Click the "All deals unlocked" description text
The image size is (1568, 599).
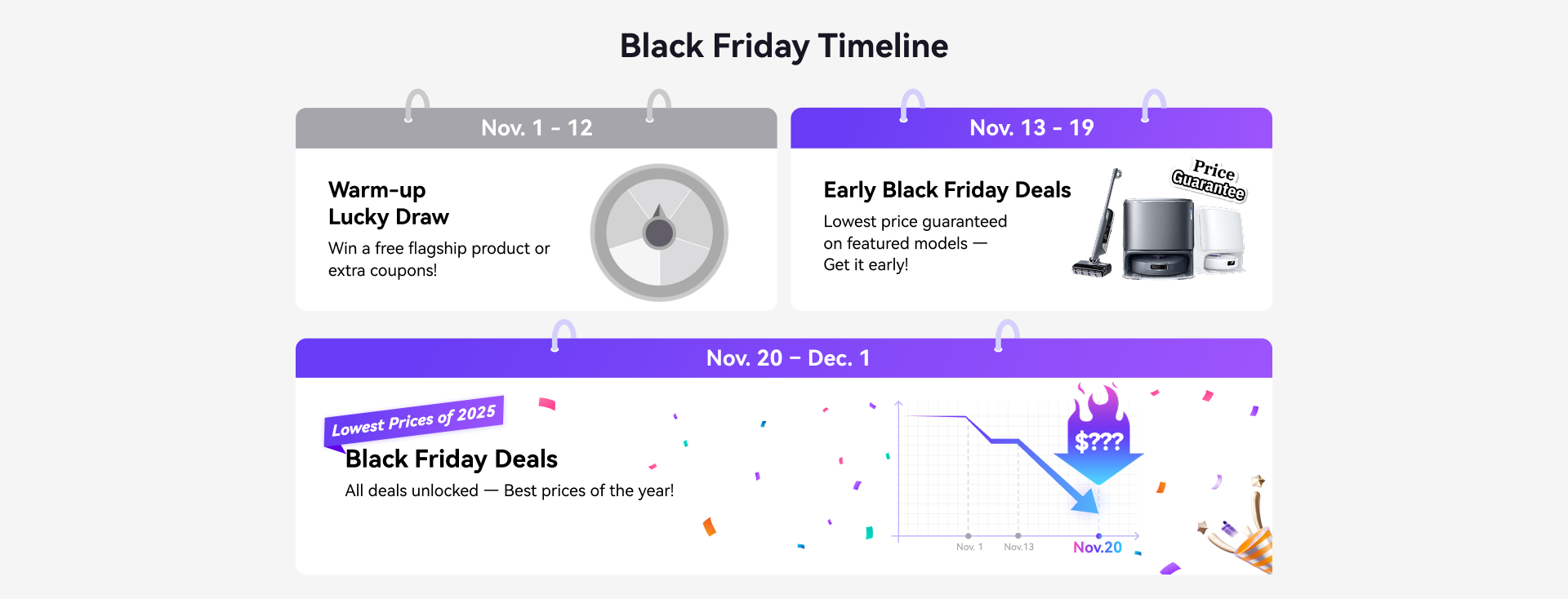click(510, 490)
